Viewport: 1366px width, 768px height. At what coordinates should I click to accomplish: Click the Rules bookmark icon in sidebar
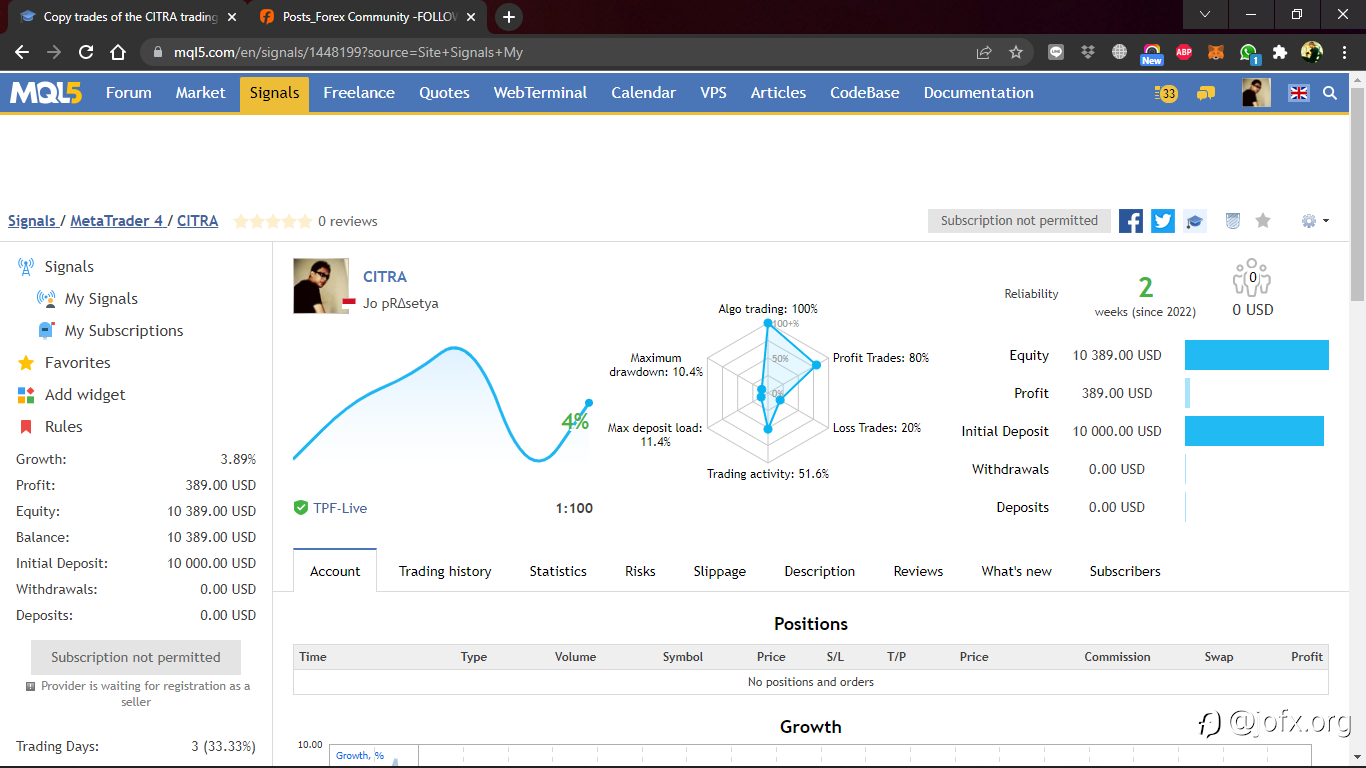pyautogui.click(x=26, y=427)
